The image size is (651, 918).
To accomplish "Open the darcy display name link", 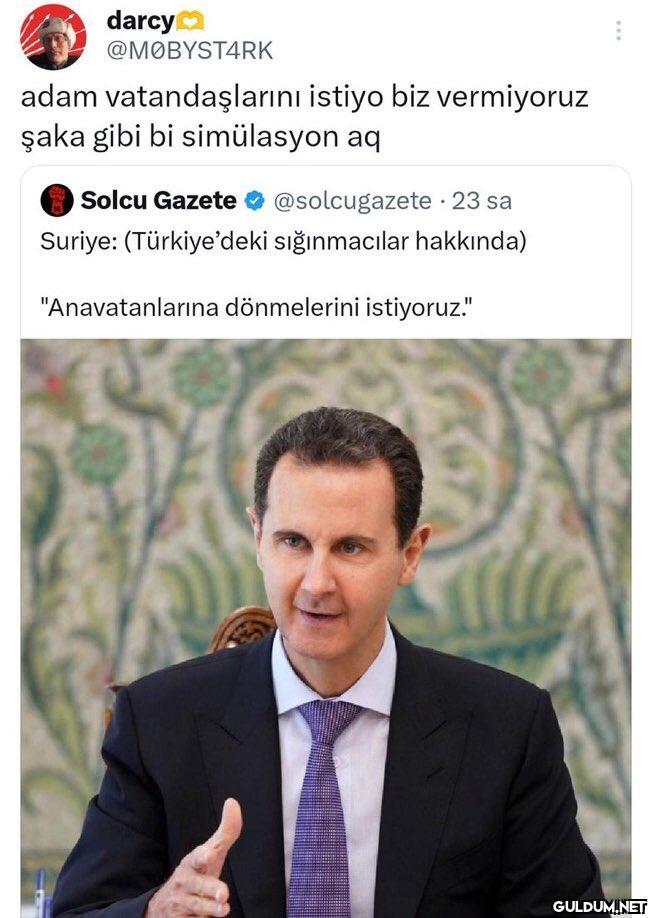I will 141,22.
